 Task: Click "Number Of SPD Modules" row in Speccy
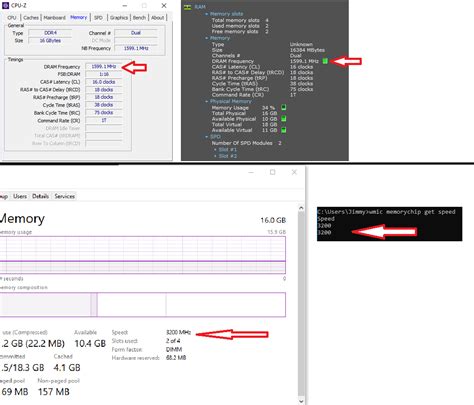247,143
